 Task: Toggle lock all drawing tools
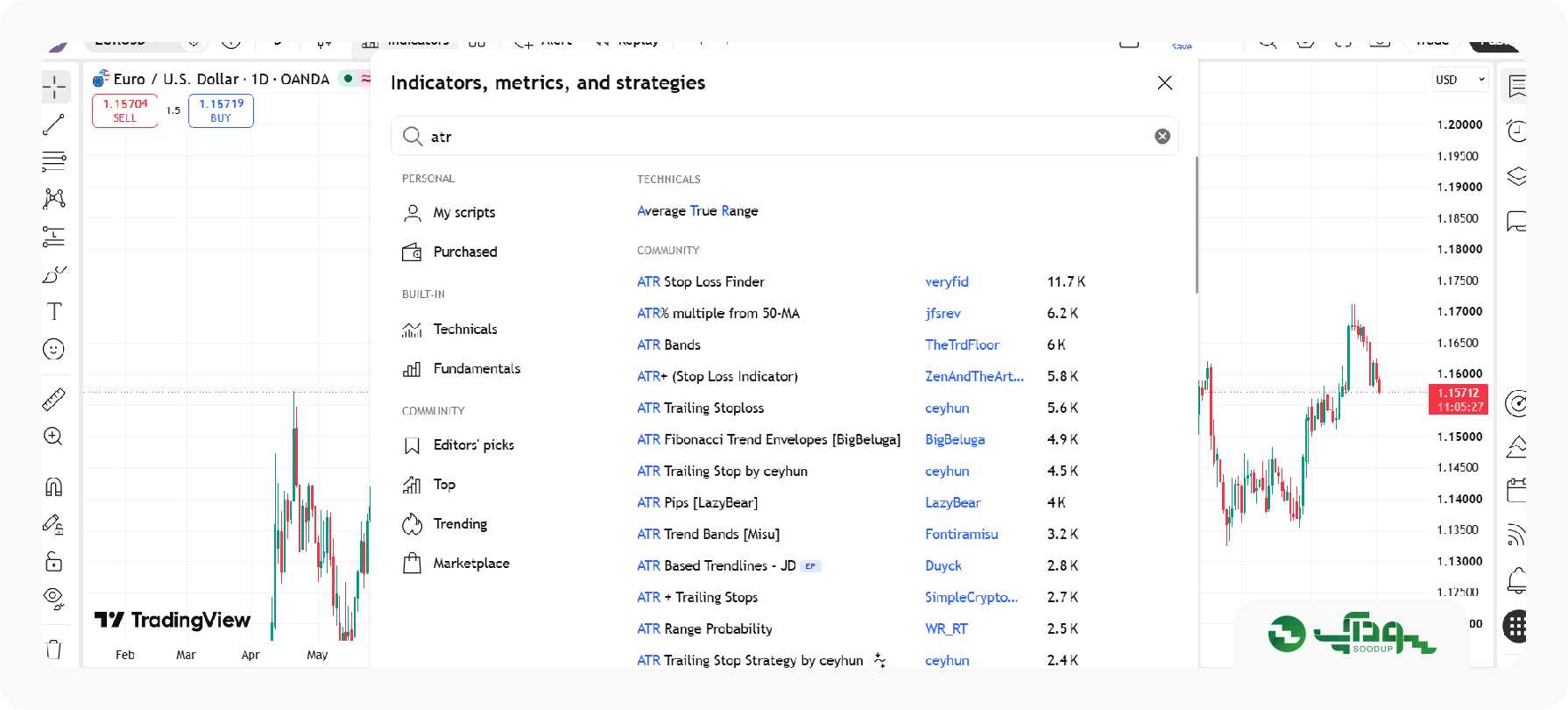tap(54, 561)
